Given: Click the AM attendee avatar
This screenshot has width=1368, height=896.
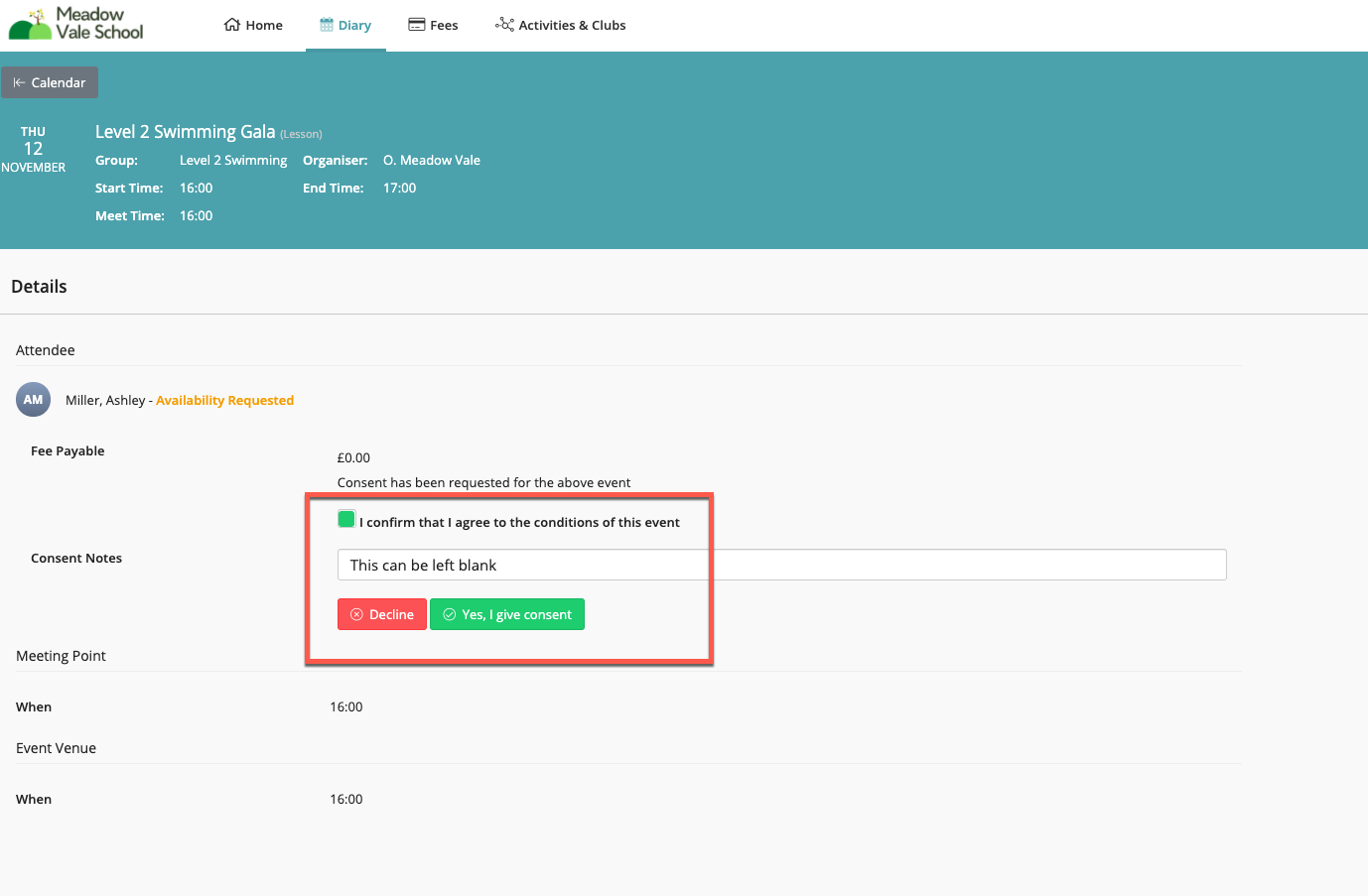Looking at the screenshot, I should pos(34,400).
